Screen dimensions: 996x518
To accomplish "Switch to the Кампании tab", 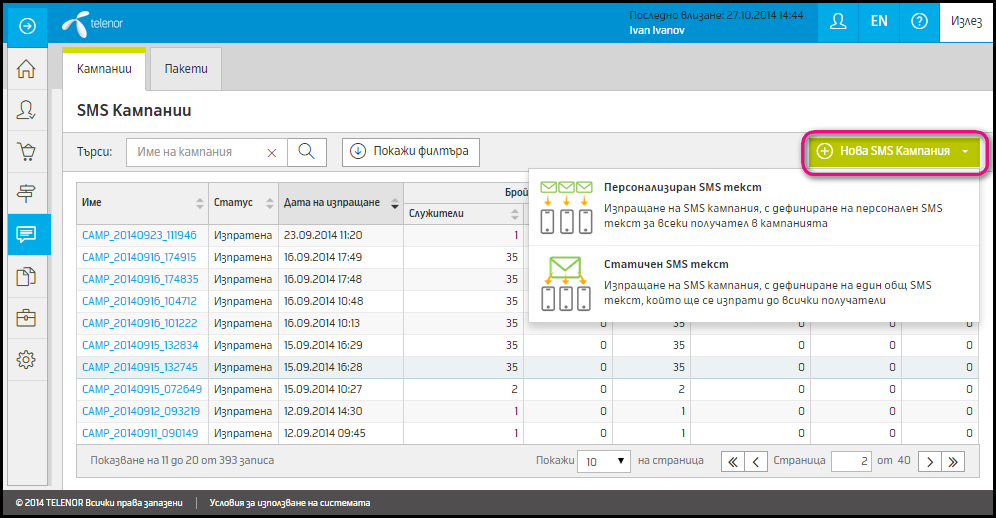I will [104, 69].
